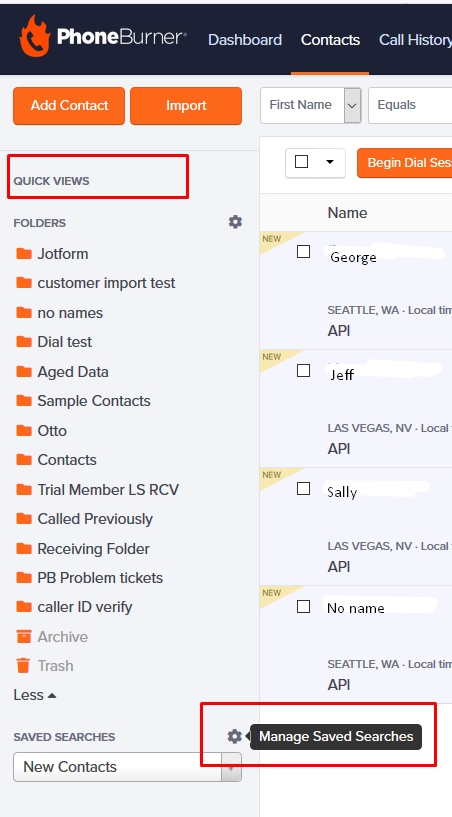452x817 pixels.
Task: Click the Name column header
Action: 347,213
